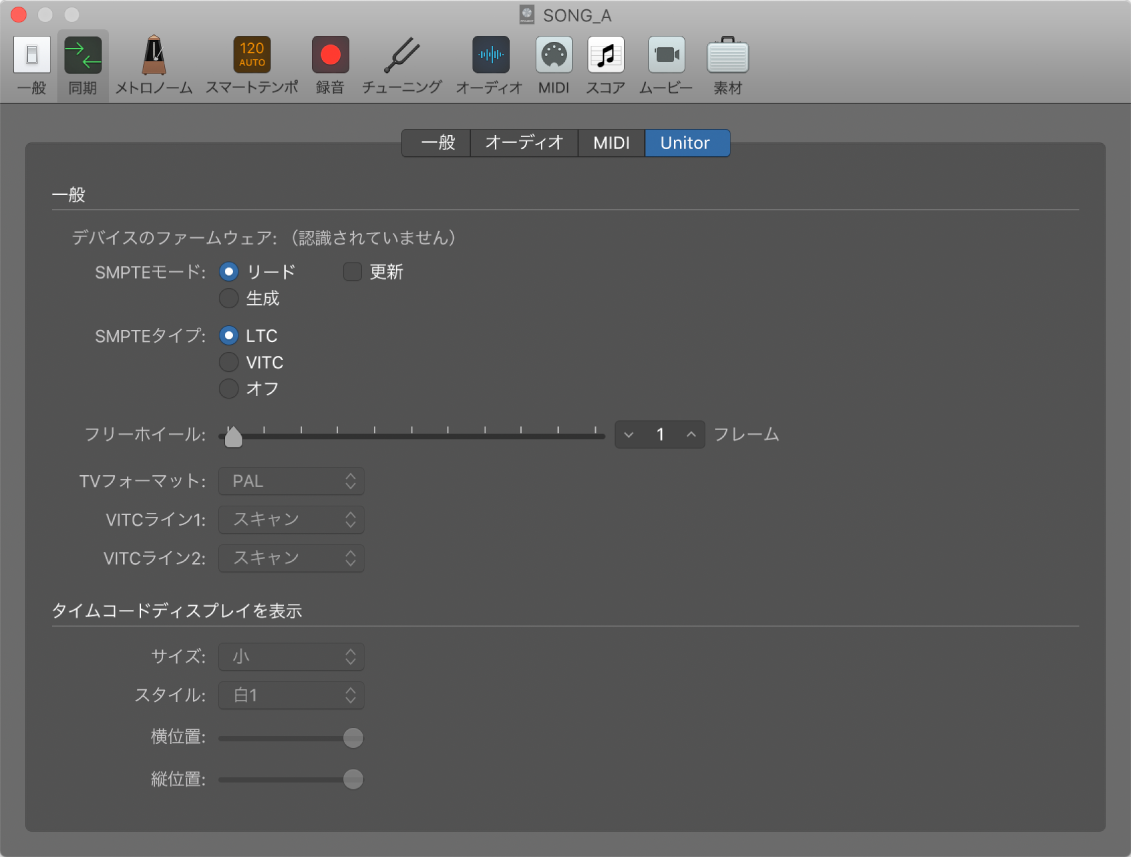Viewport: 1131px width, 857px height.
Task: Turn SMPTE type オフ
Action: 229,388
